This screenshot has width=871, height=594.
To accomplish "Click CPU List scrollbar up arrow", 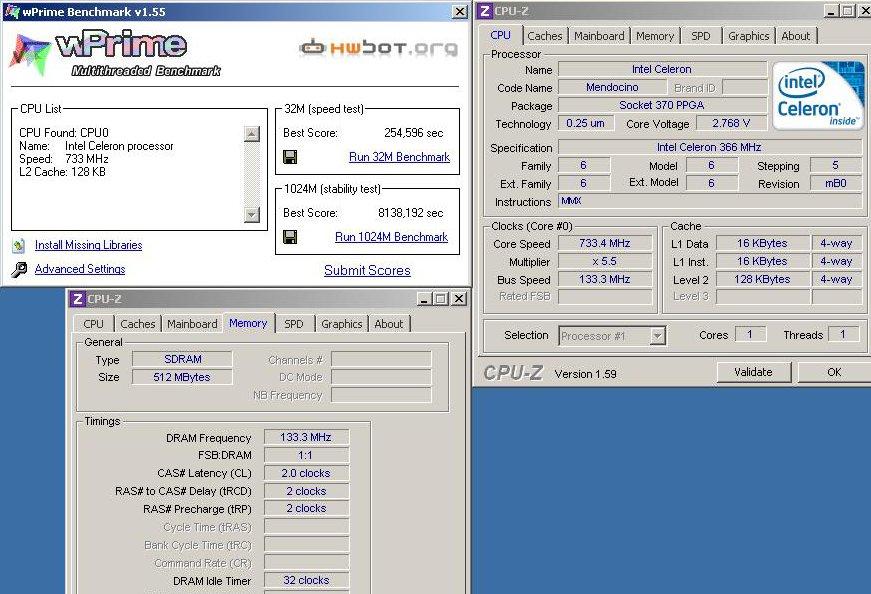I will pyautogui.click(x=252, y=134).
